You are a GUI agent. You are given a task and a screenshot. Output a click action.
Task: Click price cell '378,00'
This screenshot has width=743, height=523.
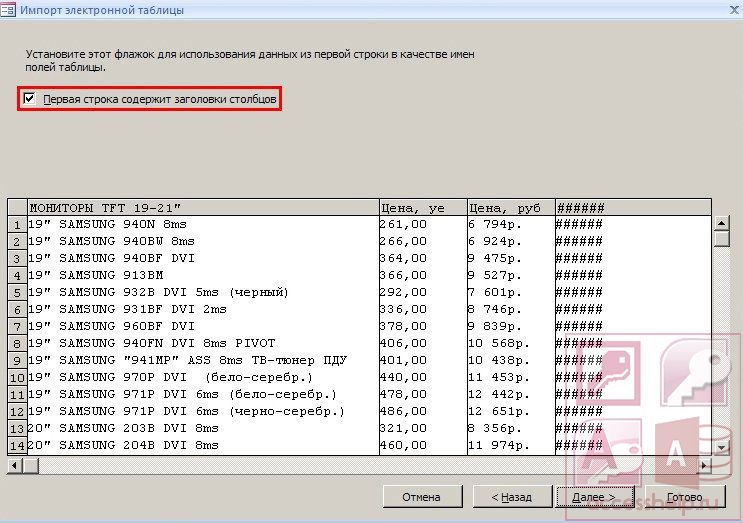coord(423,327)
